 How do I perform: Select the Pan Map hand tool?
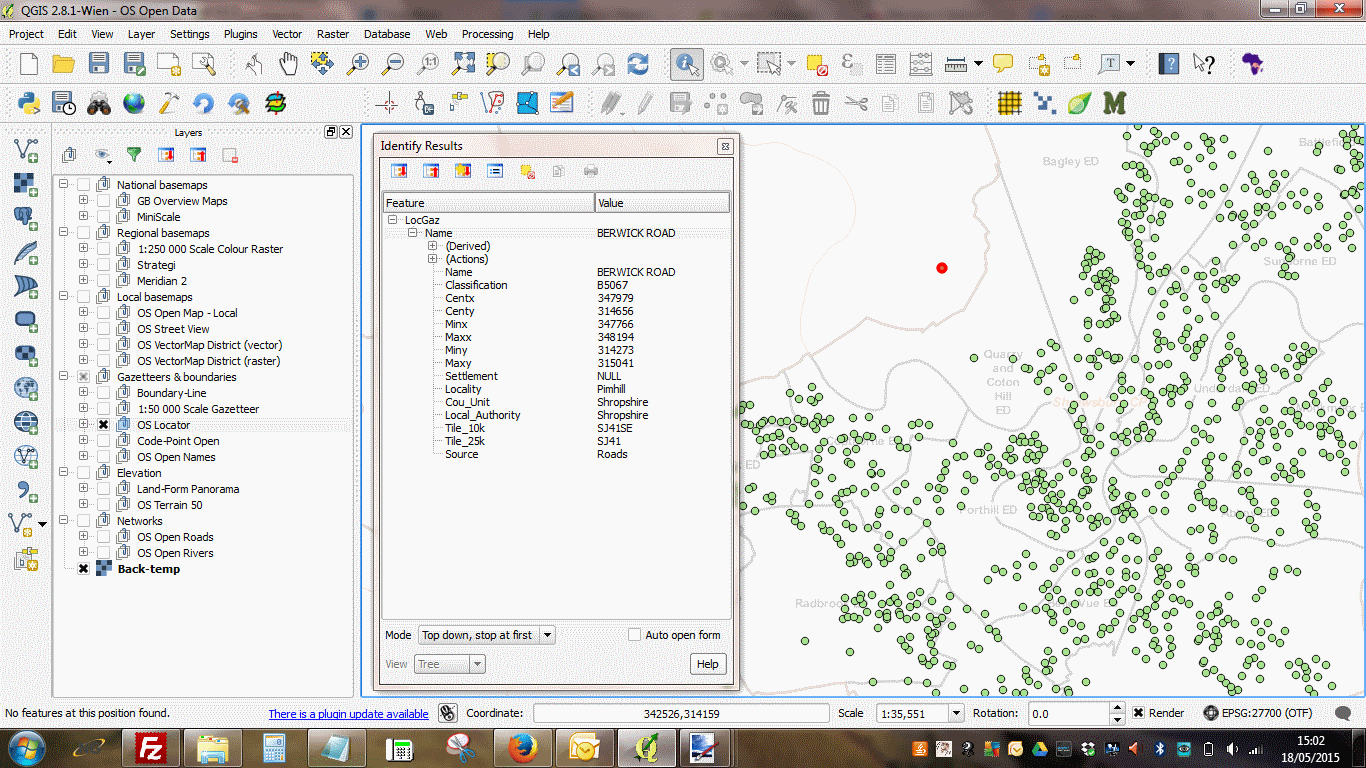click(288, 64)
